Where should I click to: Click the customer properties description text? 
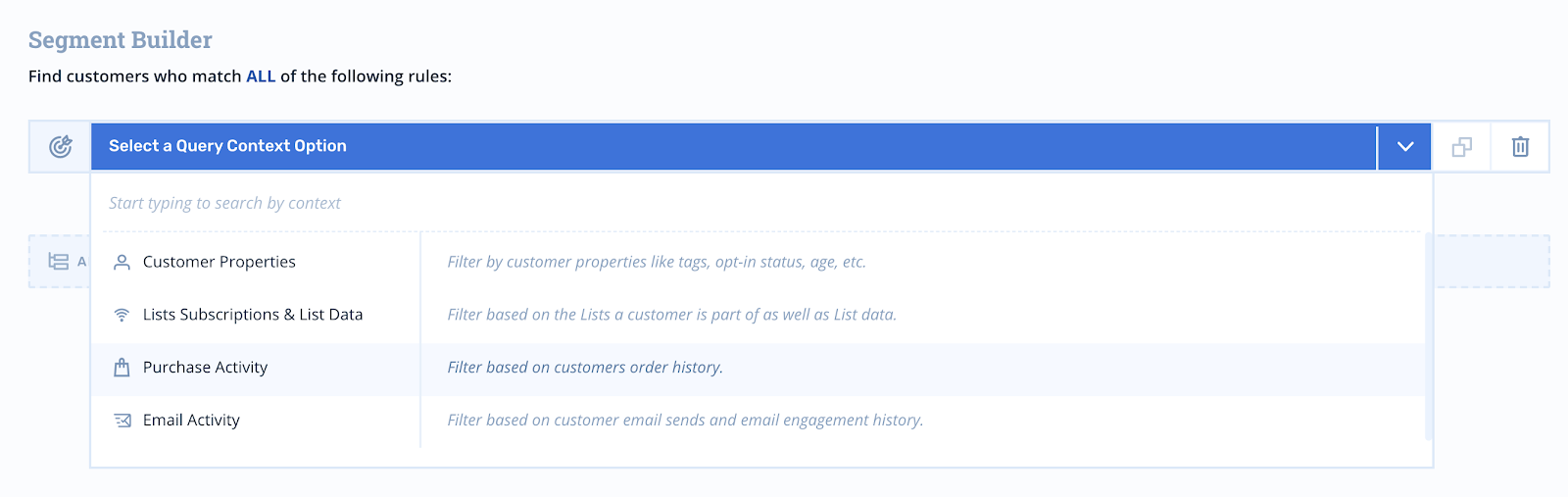pos(657,263)
